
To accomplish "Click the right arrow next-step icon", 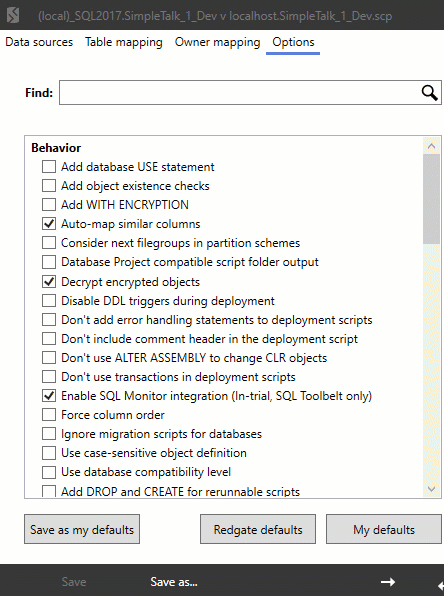I will click(x=387, y=582).
